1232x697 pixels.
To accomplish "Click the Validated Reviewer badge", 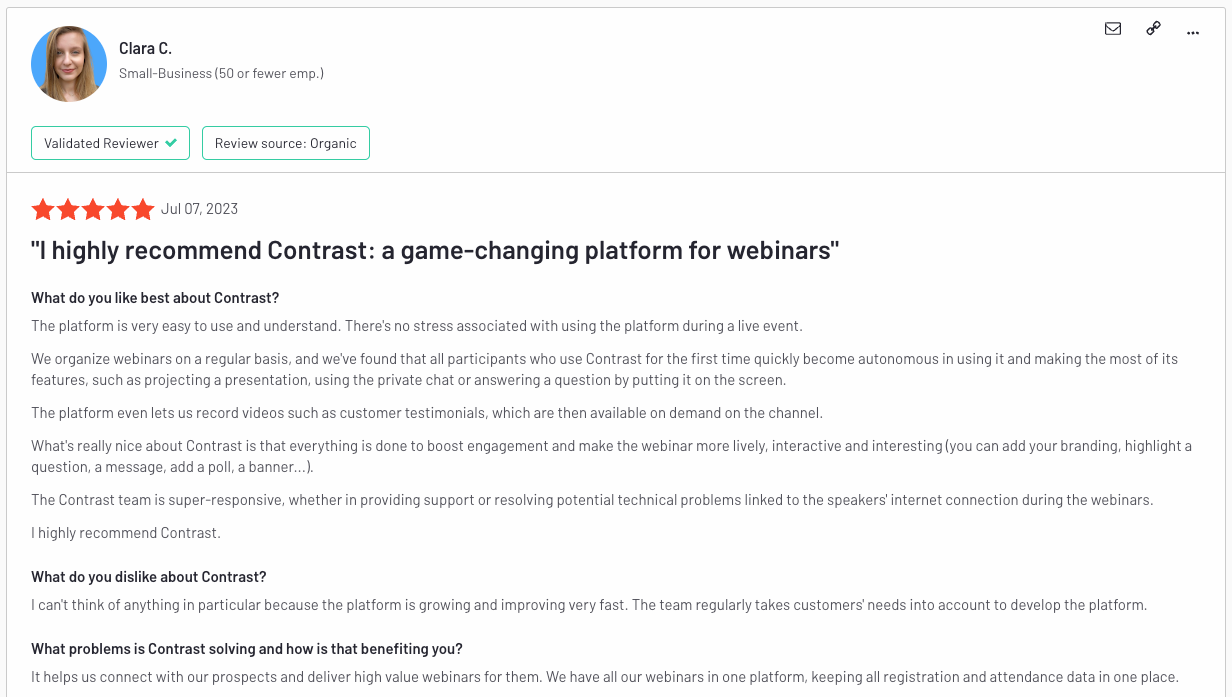I will point(110,142).
